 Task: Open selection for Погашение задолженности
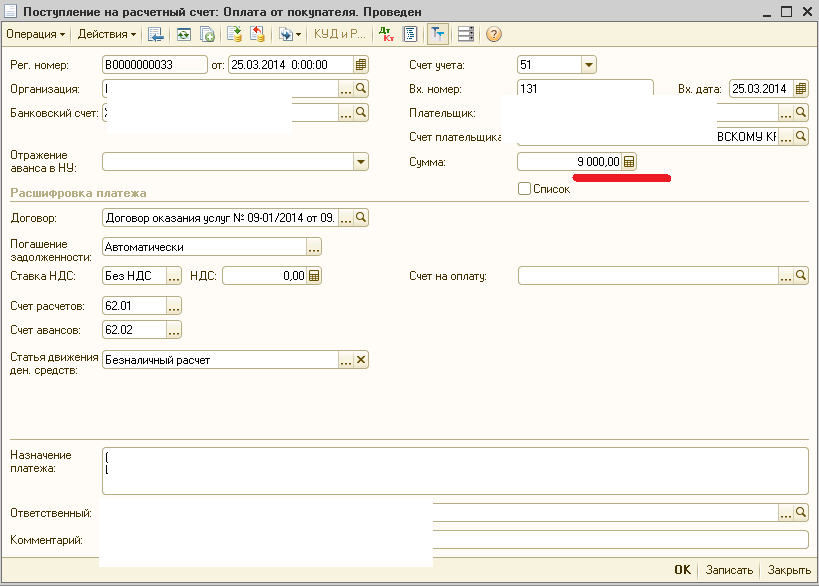(x=314, y=247)
